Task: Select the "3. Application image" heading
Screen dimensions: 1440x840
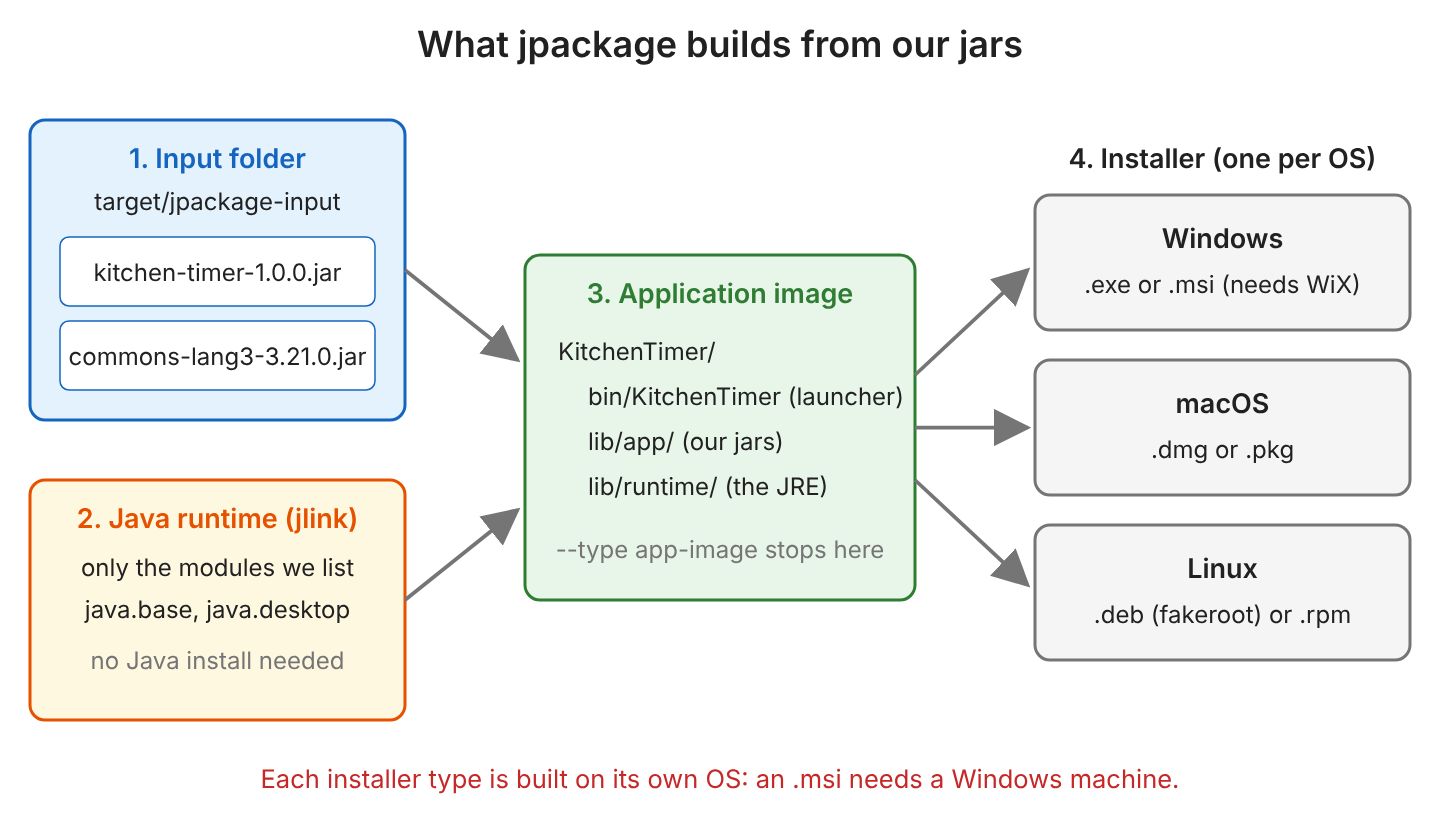Action: click(720, 293)
